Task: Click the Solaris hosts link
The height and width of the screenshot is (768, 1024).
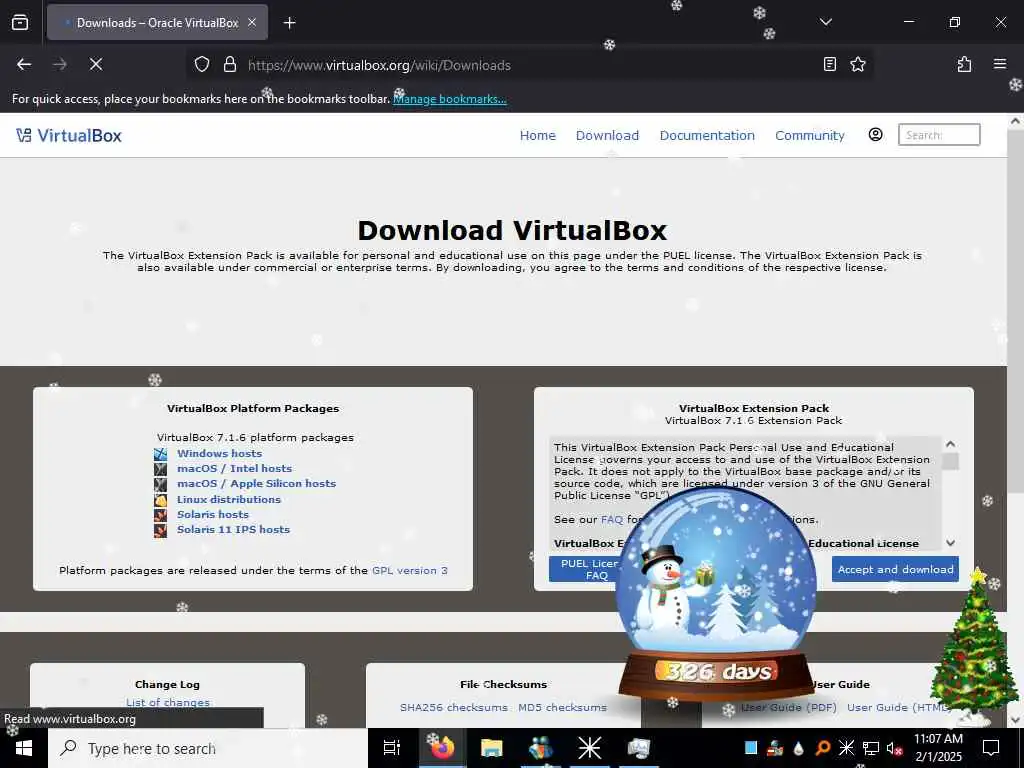Action: 213,514
